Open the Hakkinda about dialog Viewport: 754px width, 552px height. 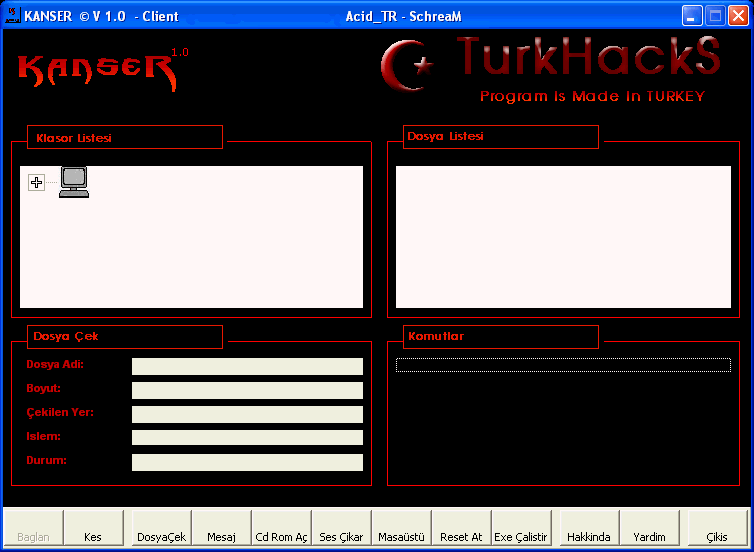pos(588,537)
